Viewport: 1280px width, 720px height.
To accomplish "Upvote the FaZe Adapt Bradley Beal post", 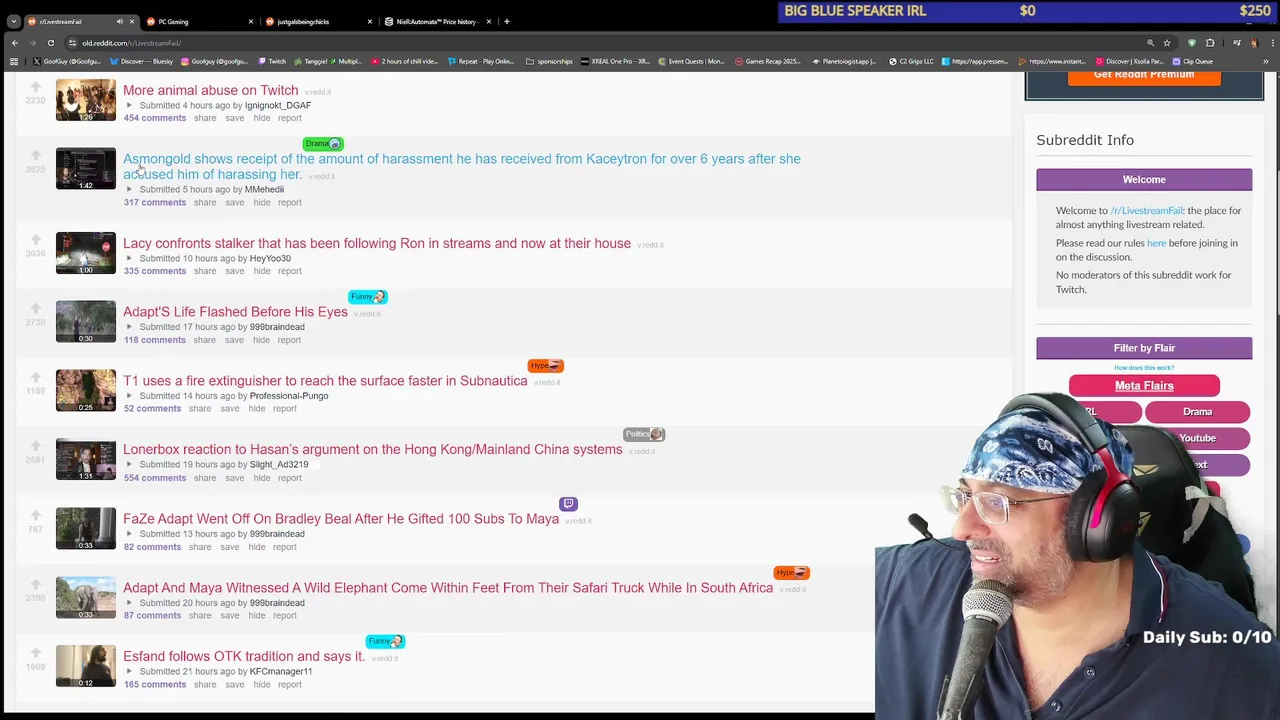I will click(35, 516).
